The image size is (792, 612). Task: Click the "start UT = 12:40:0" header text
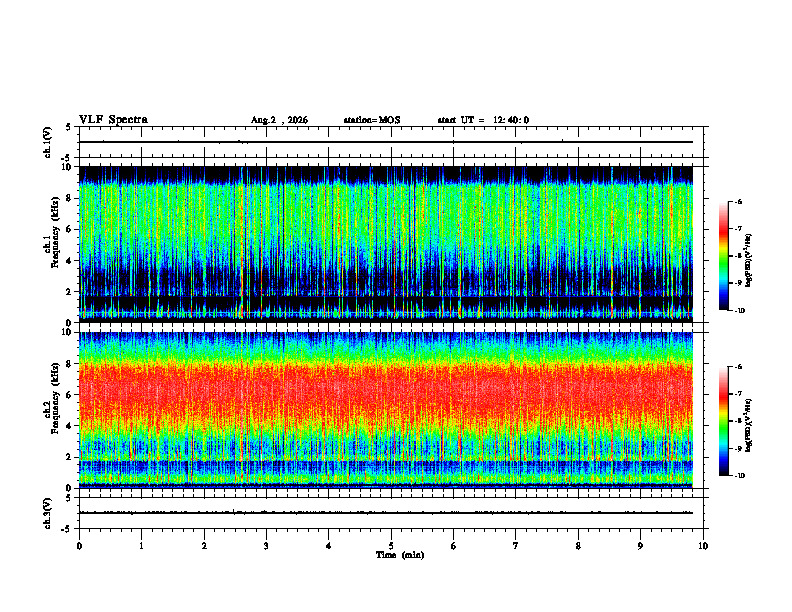483,120
